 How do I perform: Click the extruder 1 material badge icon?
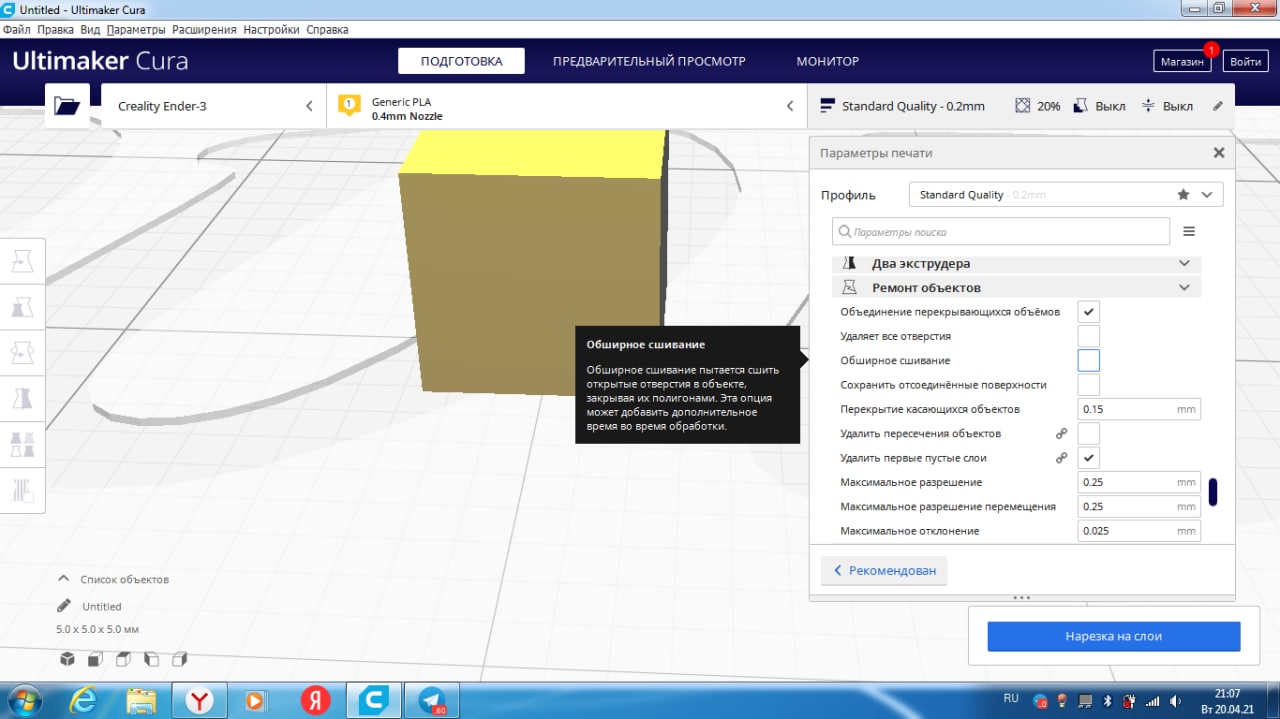click(349, 105)
